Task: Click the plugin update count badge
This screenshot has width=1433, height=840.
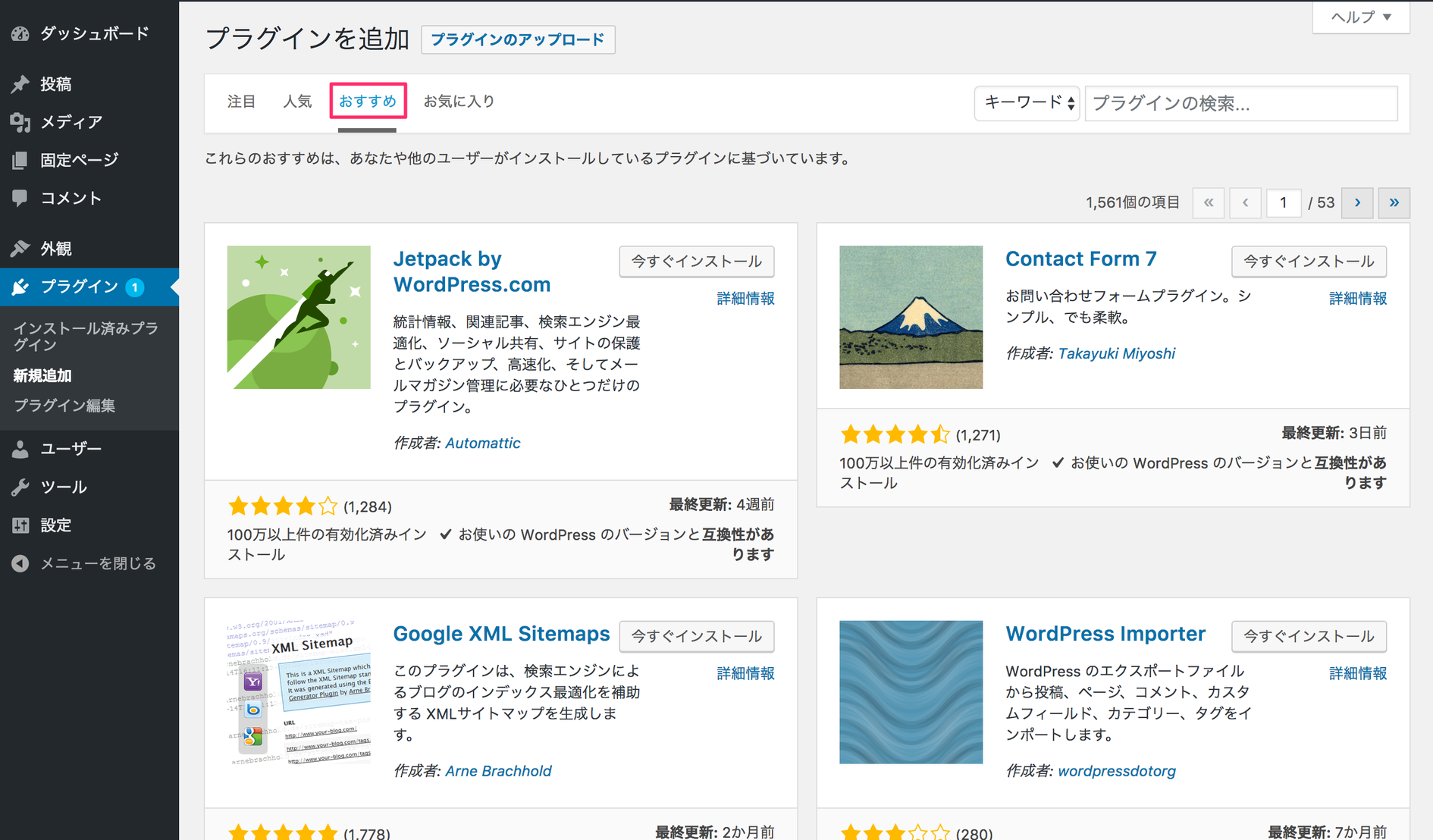Action: tap(135, 287)
